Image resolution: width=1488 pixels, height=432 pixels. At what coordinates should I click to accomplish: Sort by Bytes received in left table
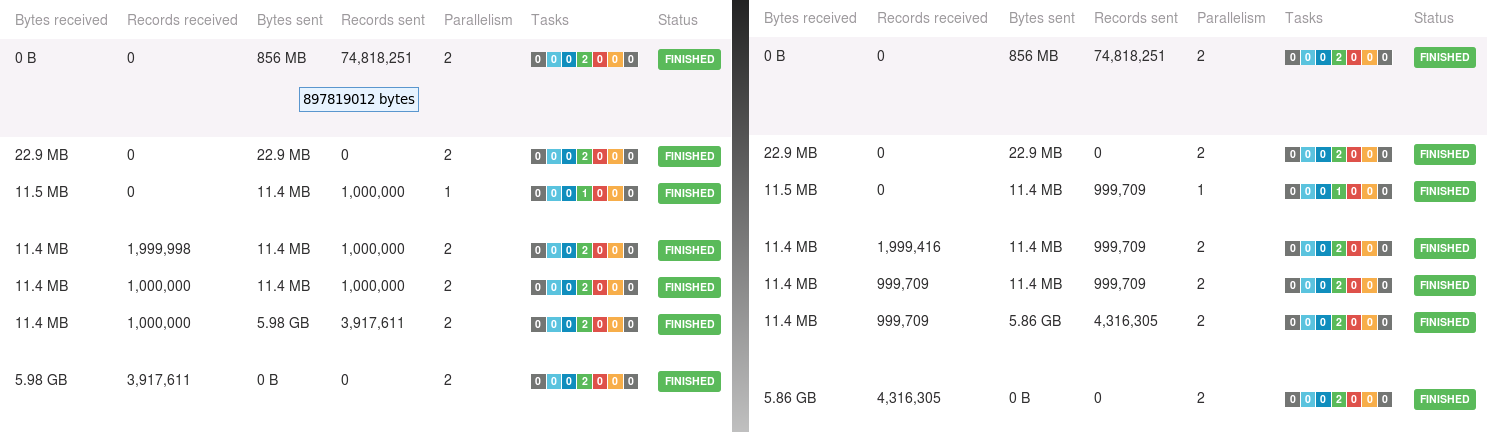(x=61, y=20)
